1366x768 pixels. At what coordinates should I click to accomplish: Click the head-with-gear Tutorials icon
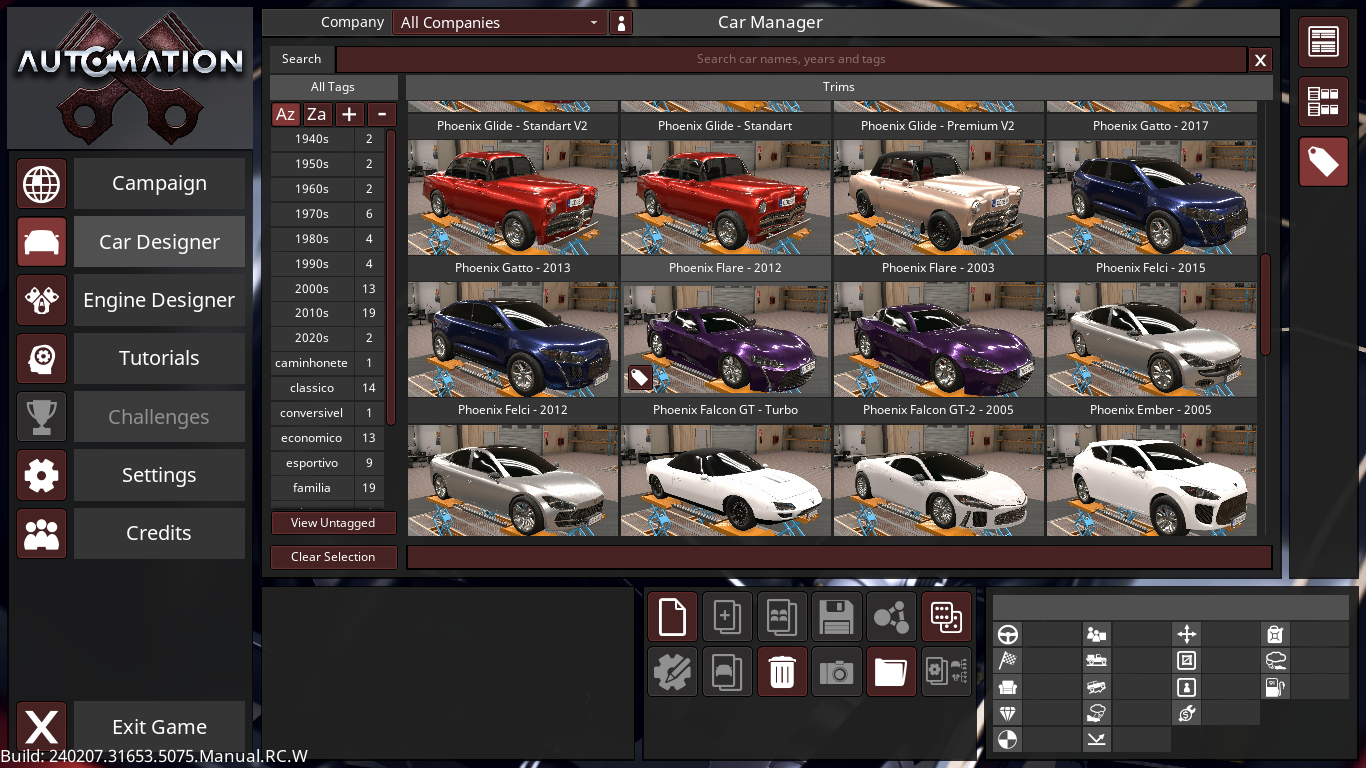click(42, 358)
